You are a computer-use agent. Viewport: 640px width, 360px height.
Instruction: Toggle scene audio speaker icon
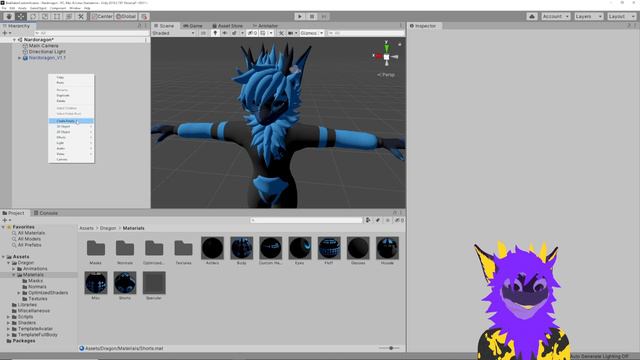tap(224, 33)
